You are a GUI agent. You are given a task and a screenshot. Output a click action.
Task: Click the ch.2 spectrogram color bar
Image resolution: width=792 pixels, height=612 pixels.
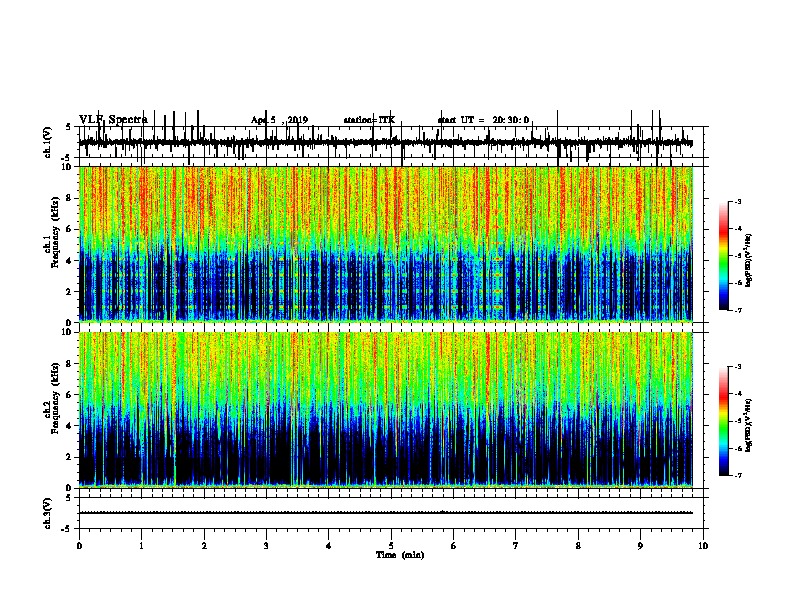[723, 421]
